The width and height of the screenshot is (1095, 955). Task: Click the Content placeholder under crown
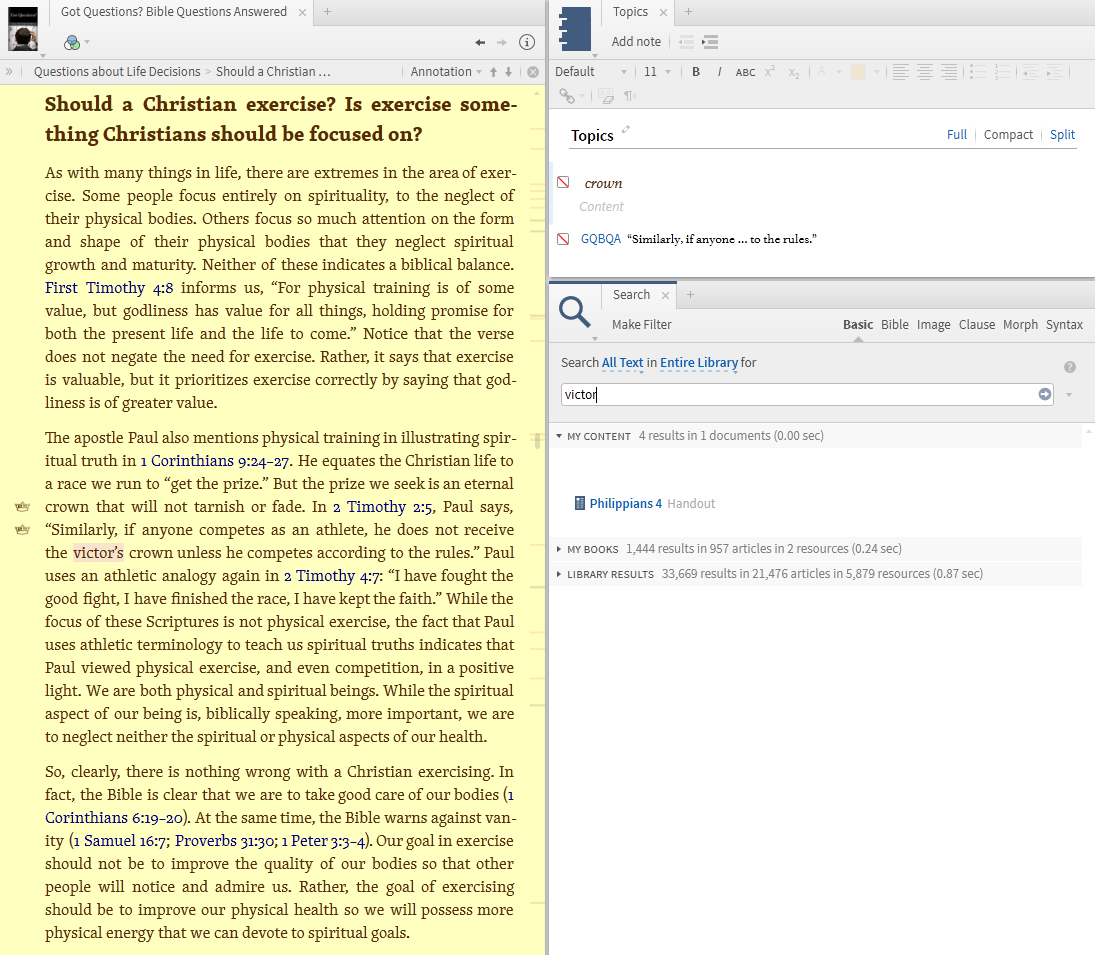click(x=601, y=207)
